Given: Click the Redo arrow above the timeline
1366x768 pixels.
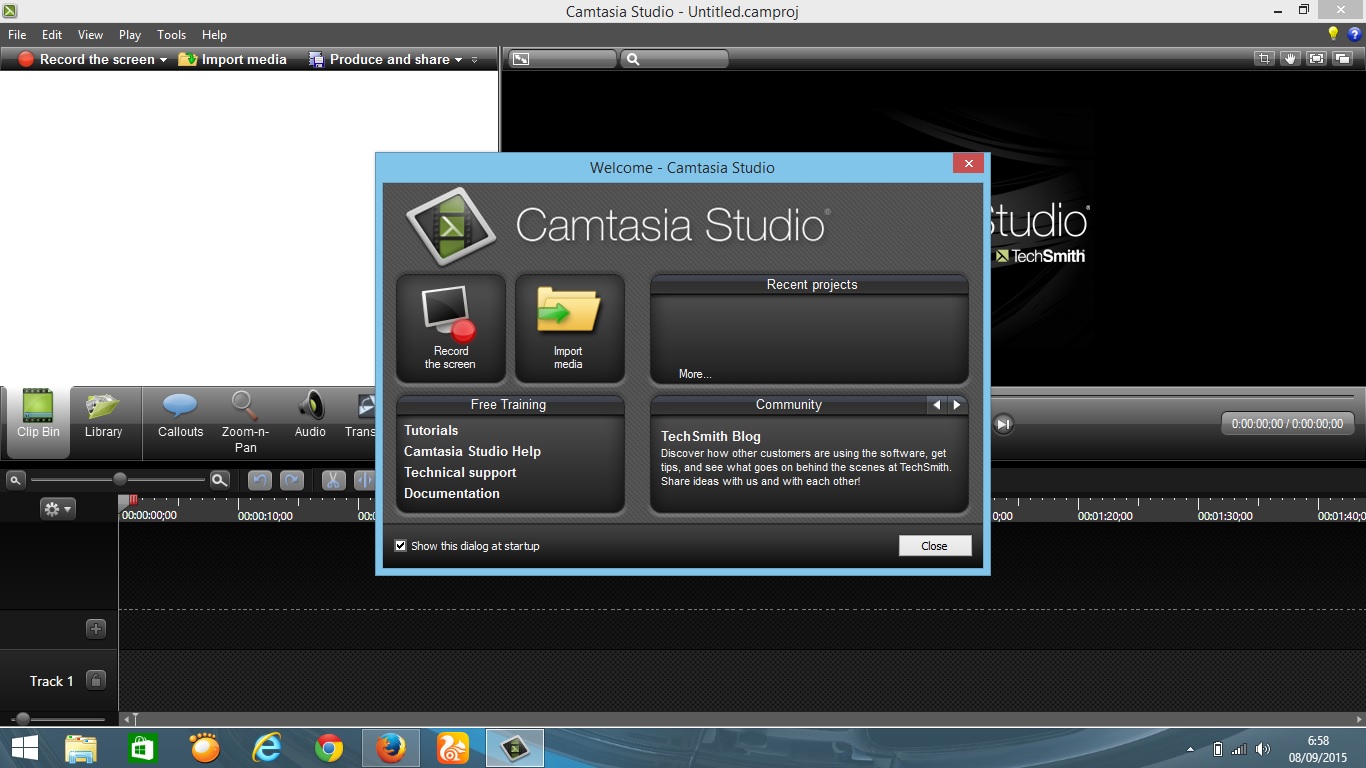Looking at the screenshot, I should (x=291, y=481).
